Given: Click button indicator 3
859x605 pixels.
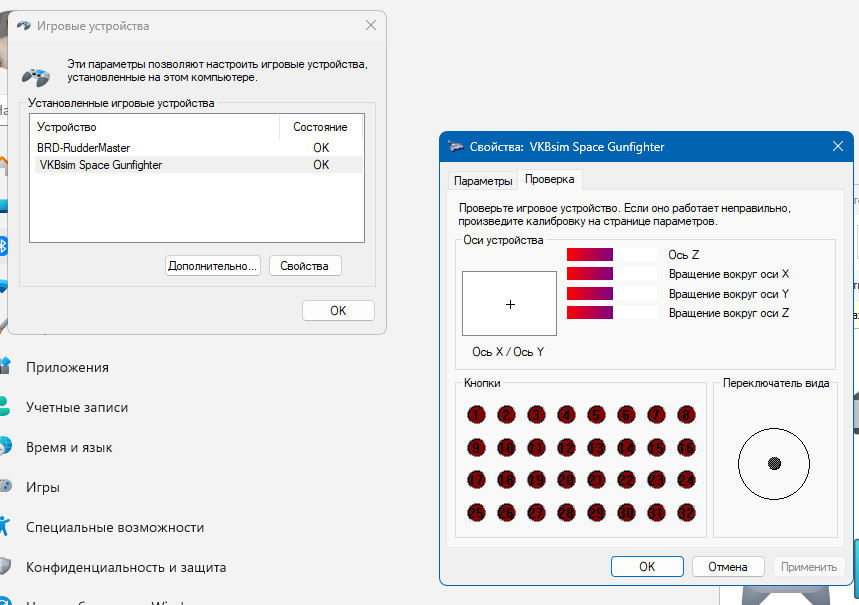Looking at the screenshot, I should (x=536, y=415).
